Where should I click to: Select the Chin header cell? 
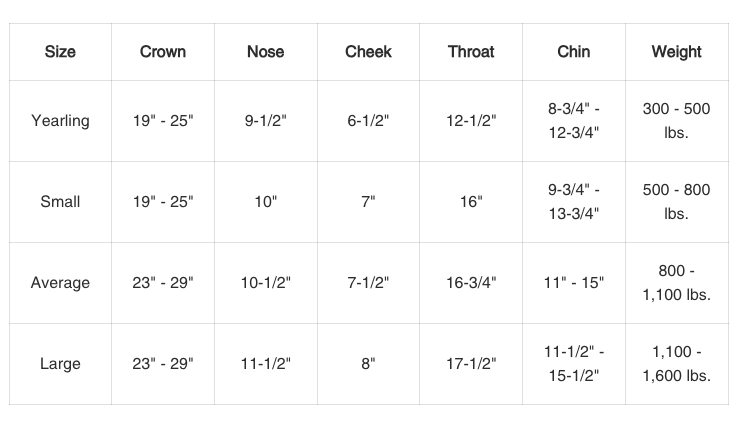tap(574, 52)
